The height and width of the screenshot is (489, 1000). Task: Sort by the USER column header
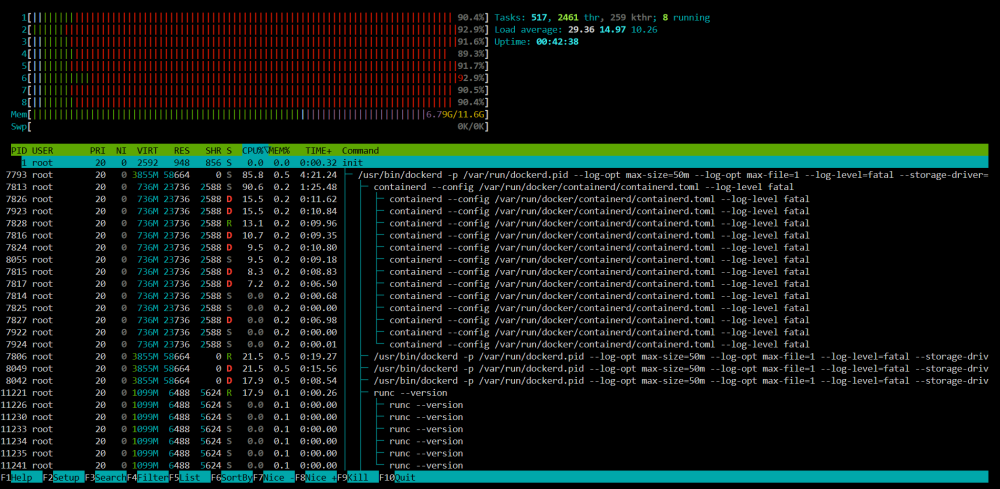click(x=43, y=150)
